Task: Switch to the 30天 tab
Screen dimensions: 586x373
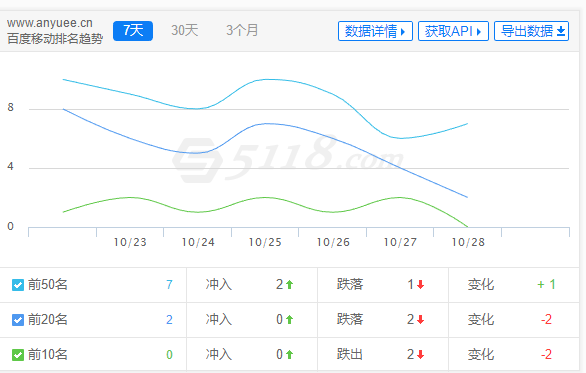Action: [184, 31]
